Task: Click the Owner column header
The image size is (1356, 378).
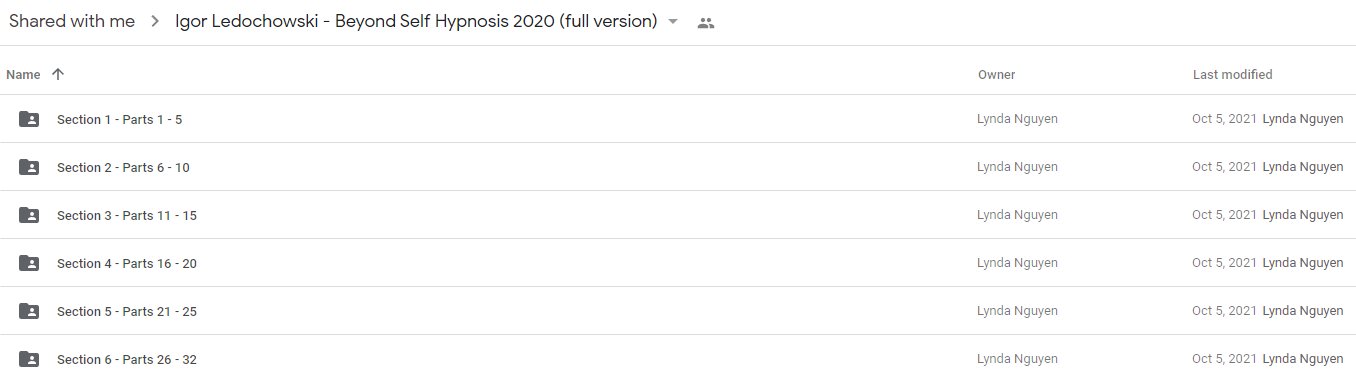Action: (x=996, y=74)
